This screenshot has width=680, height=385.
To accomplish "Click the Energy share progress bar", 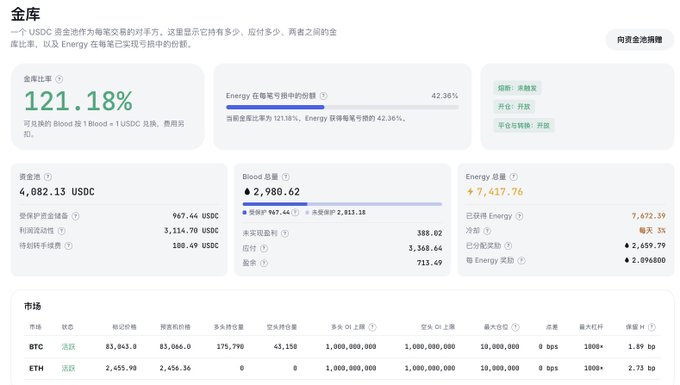I will 342,107.
